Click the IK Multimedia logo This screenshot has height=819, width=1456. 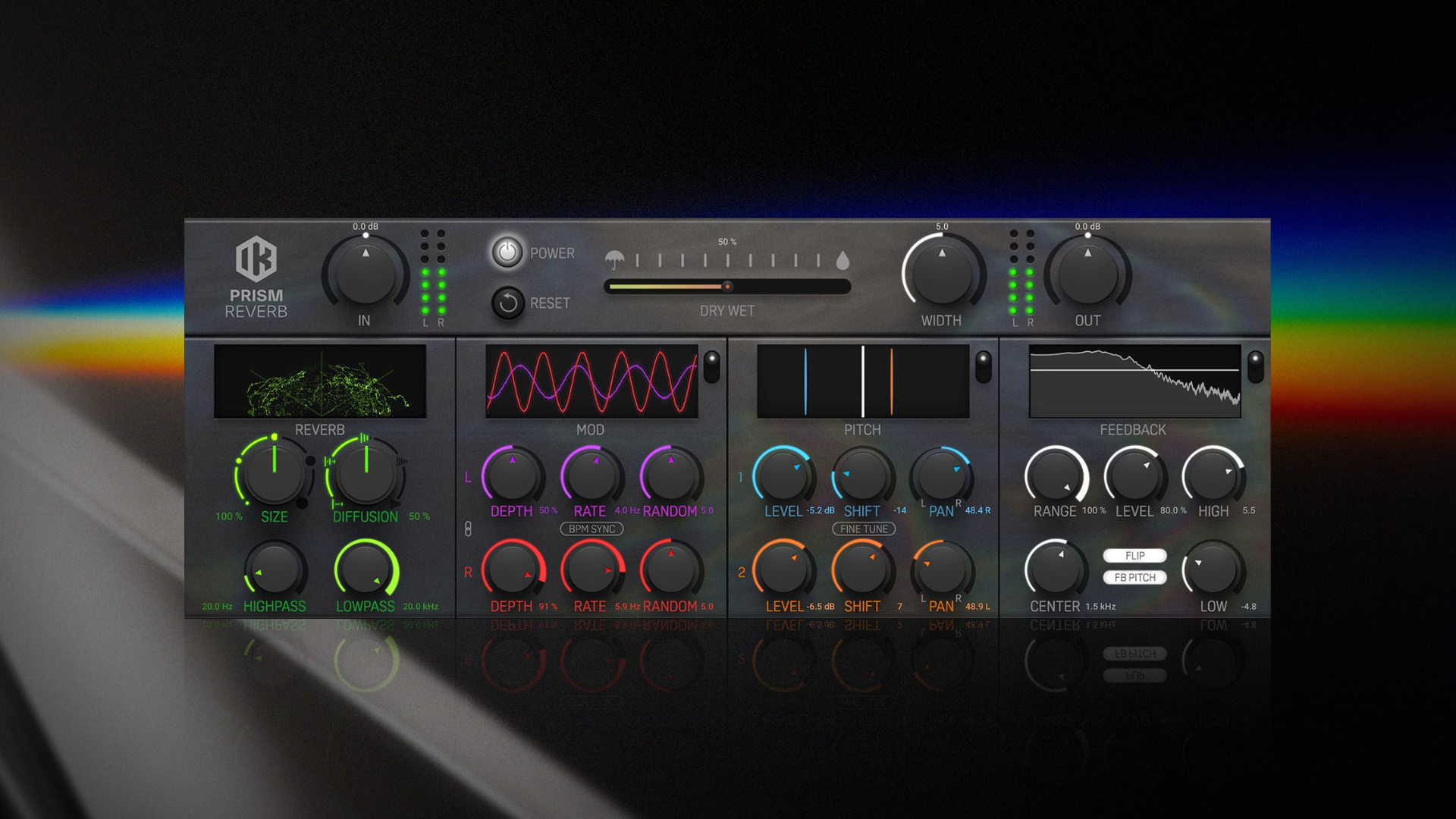tap(256, 259)
